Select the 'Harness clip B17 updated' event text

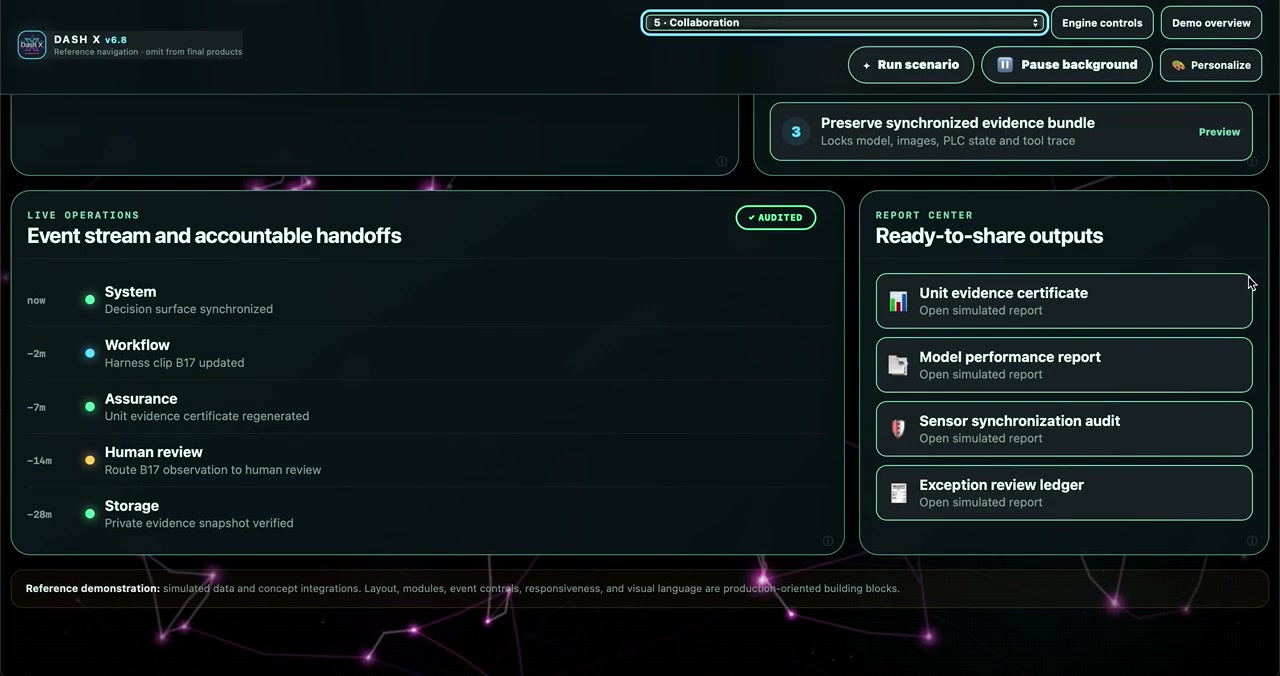tap(175, 363)
